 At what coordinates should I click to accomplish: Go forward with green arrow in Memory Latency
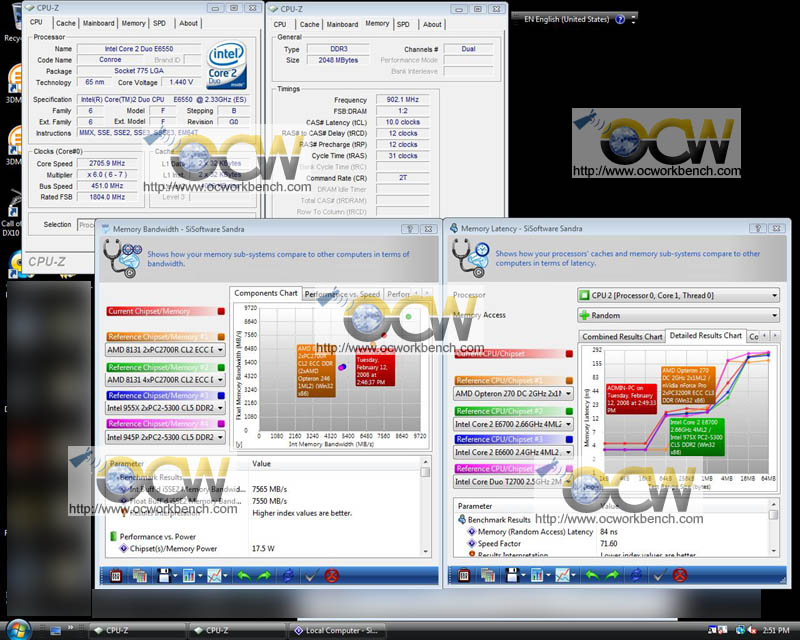click(612, 576)
